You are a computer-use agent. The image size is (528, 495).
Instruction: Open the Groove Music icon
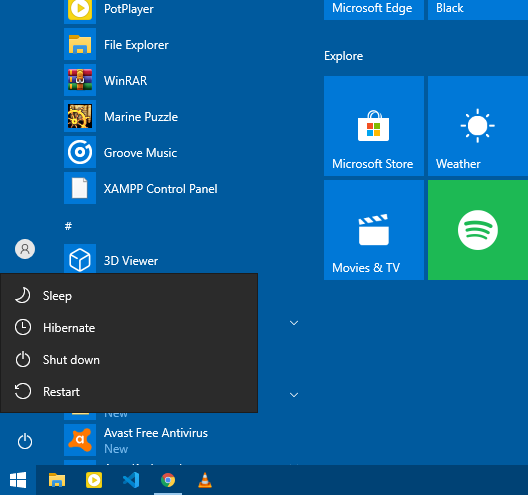point(80,152)
